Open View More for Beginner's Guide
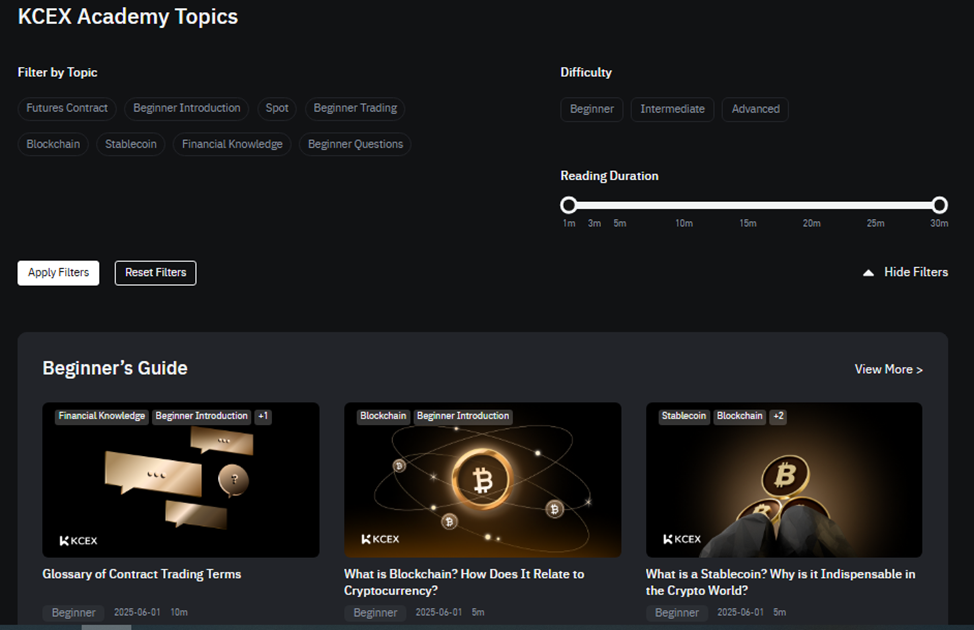The width and height of the screenshot is (974, 630). pyautogui.click(x=888, y=370)
